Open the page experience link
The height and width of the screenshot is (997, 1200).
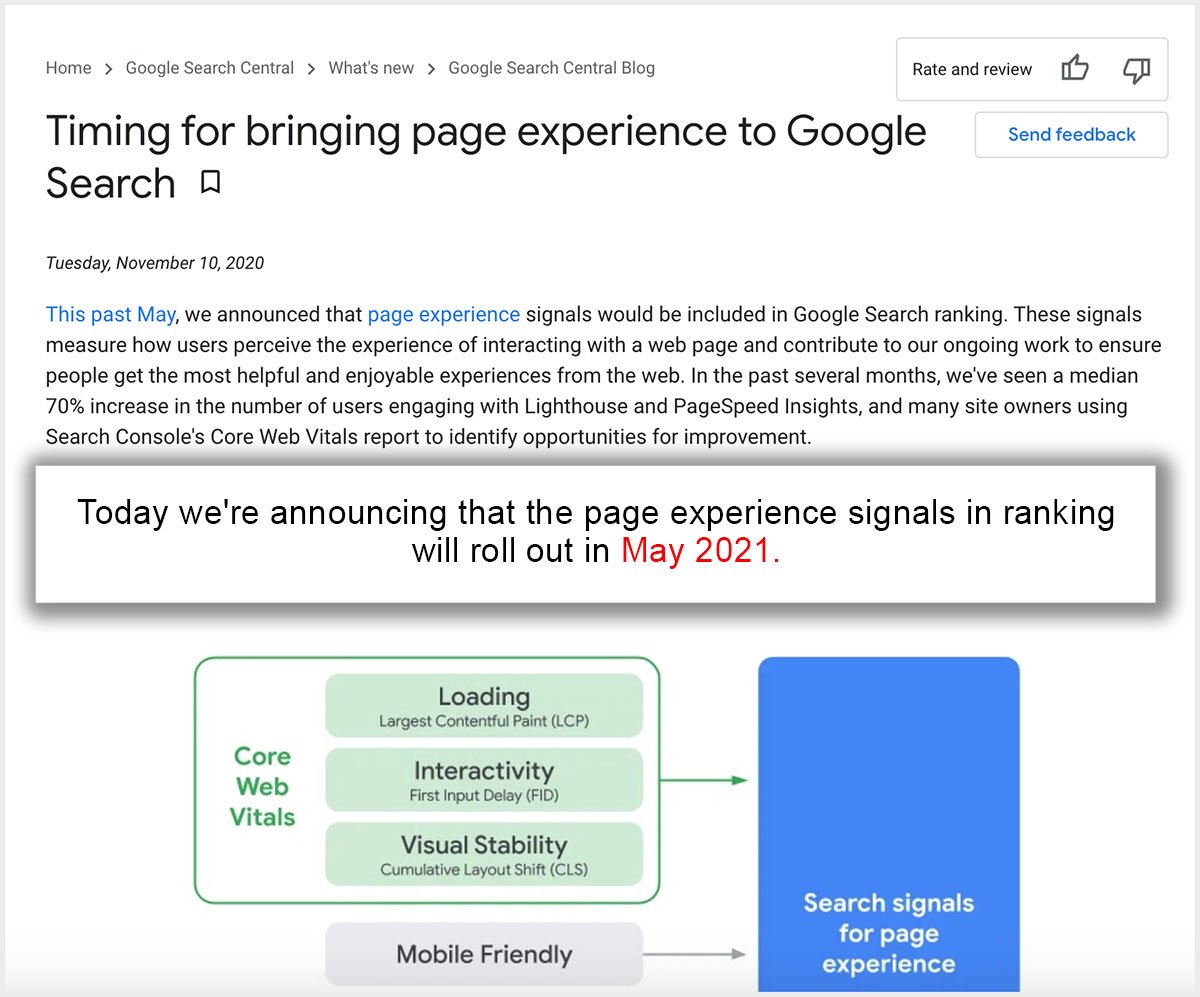pos(443,314)
